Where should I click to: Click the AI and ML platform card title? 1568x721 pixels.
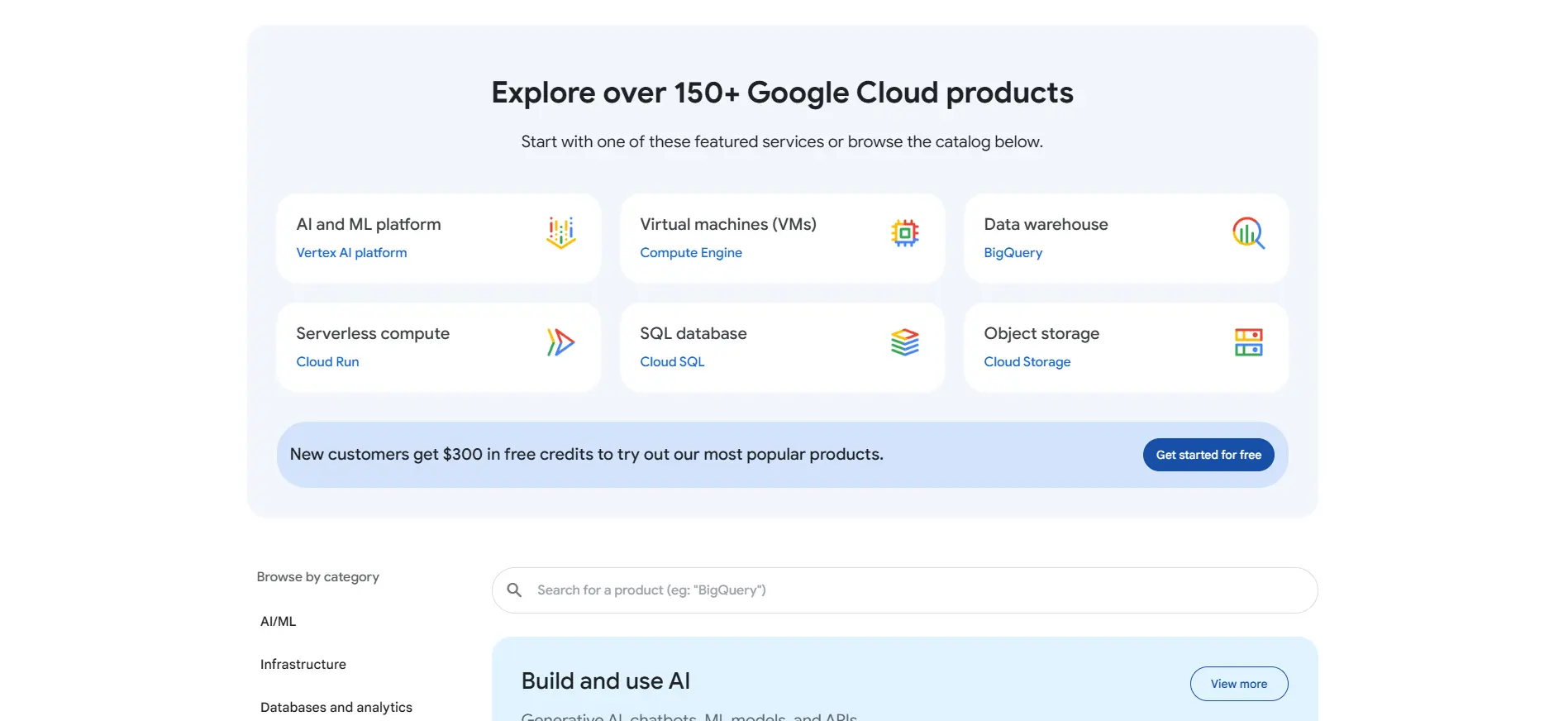[369, 225]
